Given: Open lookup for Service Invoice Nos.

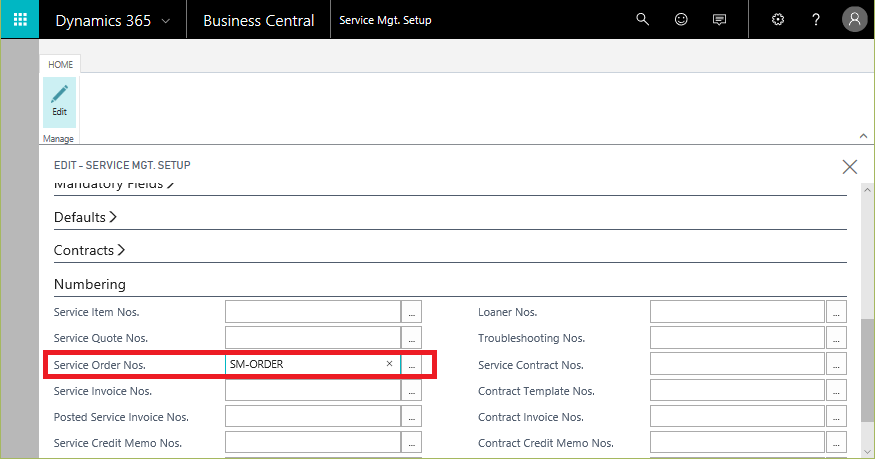Looking at the screenshot, I should tap(411, 390).
